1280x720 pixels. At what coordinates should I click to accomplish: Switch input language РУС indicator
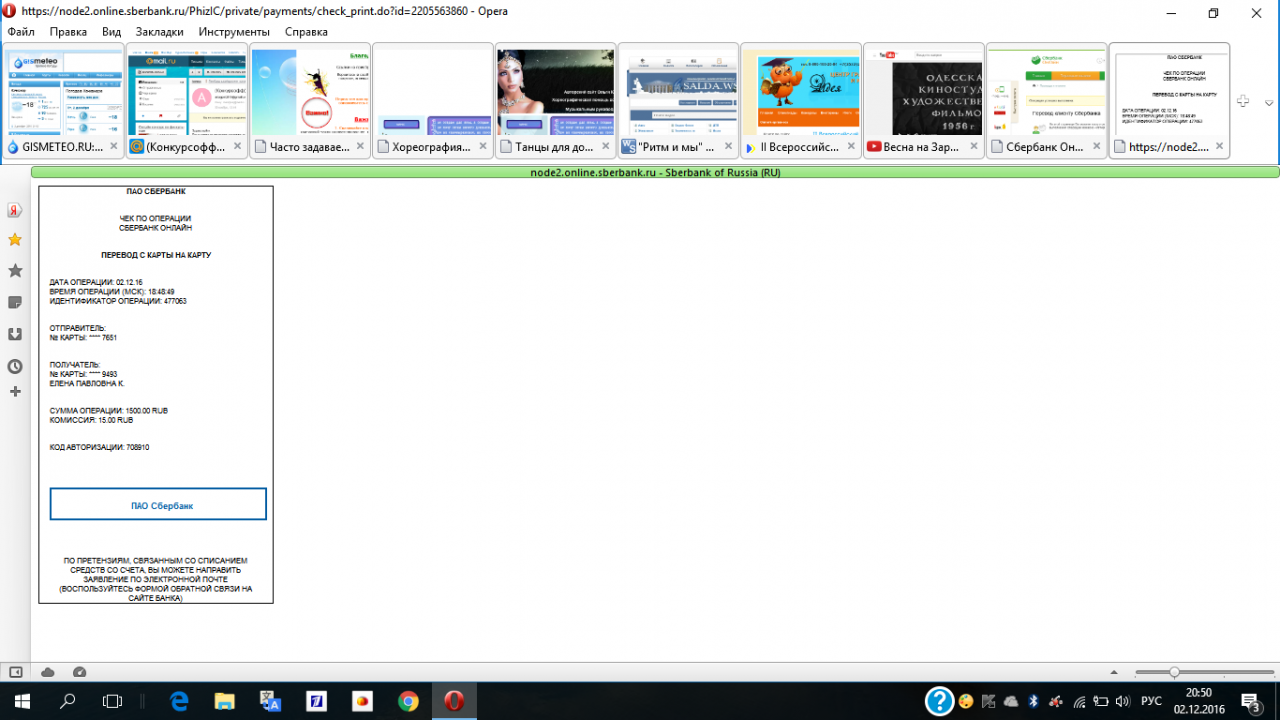[1151, 701]
